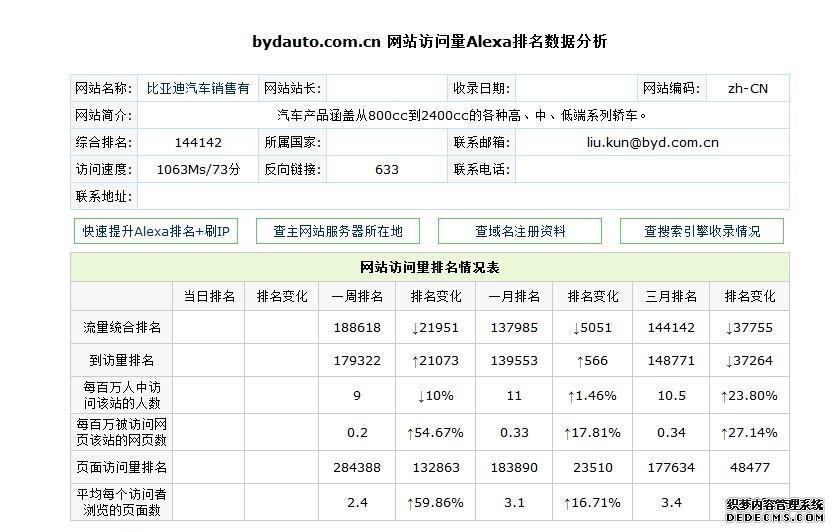Click the ↑21073 change cell

(x=435, y=361)
